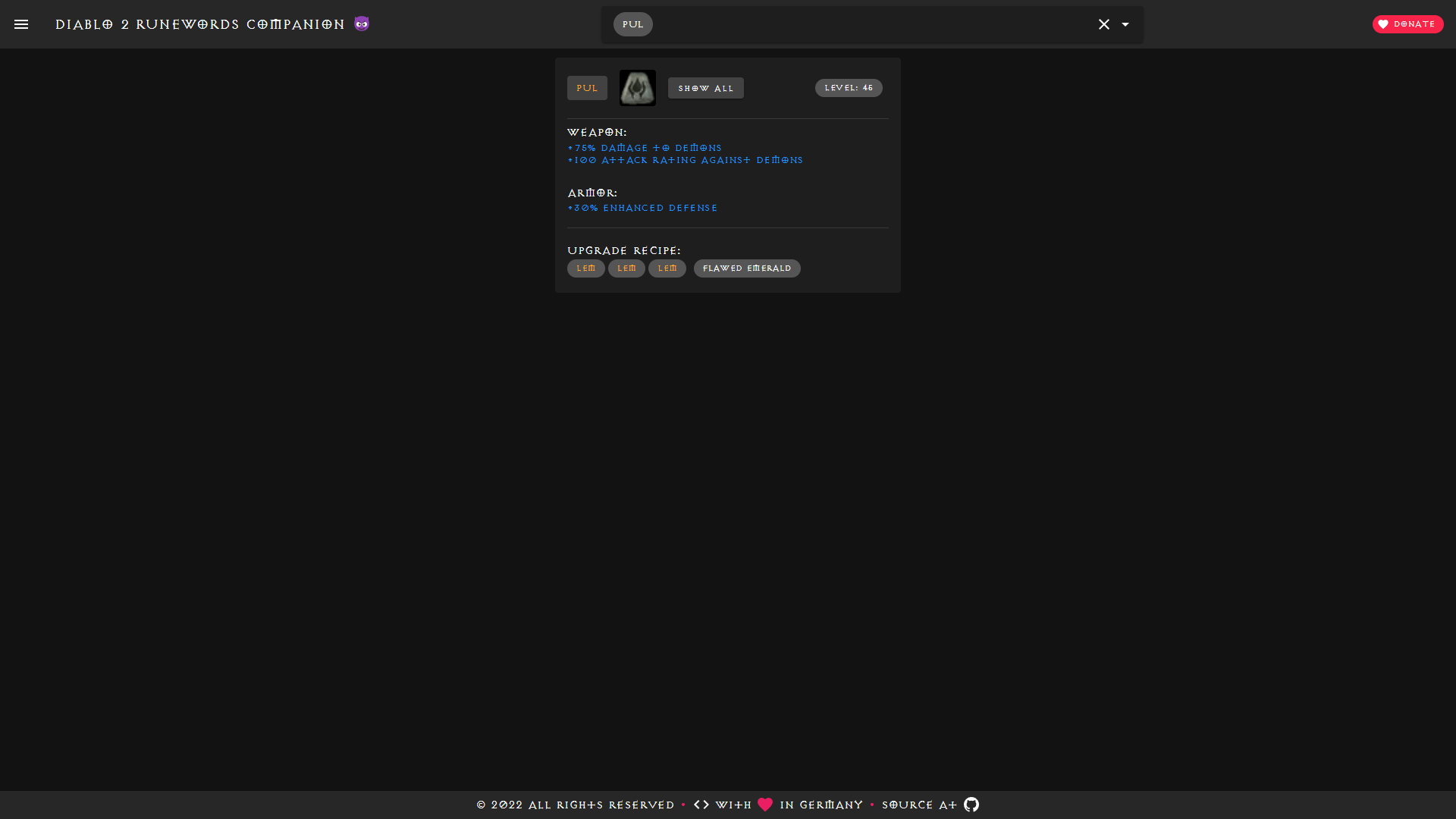This screenshot has height=819, width=1456.
Task: Expand the rune search dropdown arrow
Action: coord(1125,24)
